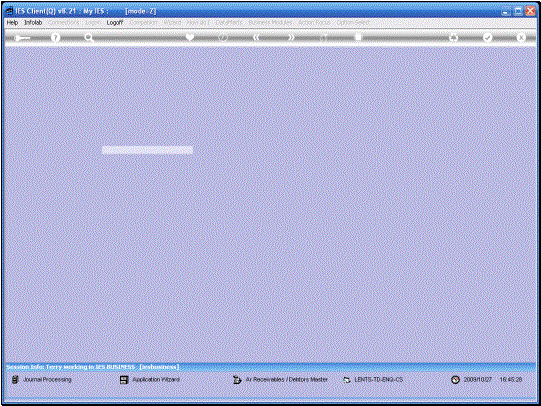Click the magnifying glass search icon
Image resolution: width=541 pixels, height=406 pixels.
pos(89,38)
